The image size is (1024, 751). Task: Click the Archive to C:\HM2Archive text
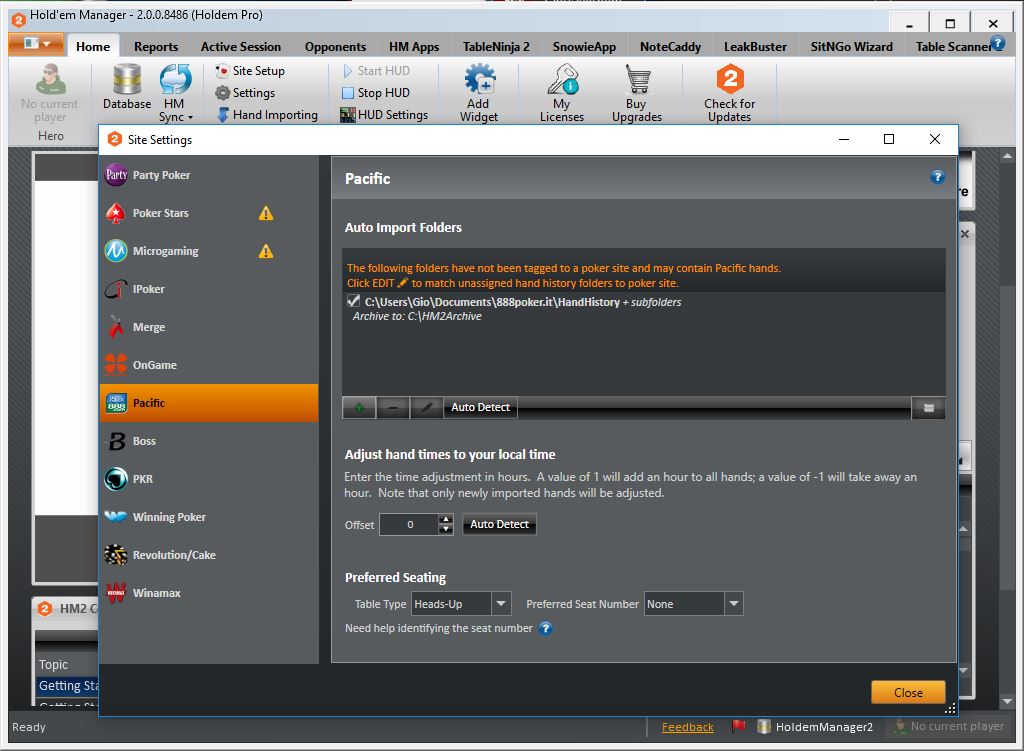417,316
